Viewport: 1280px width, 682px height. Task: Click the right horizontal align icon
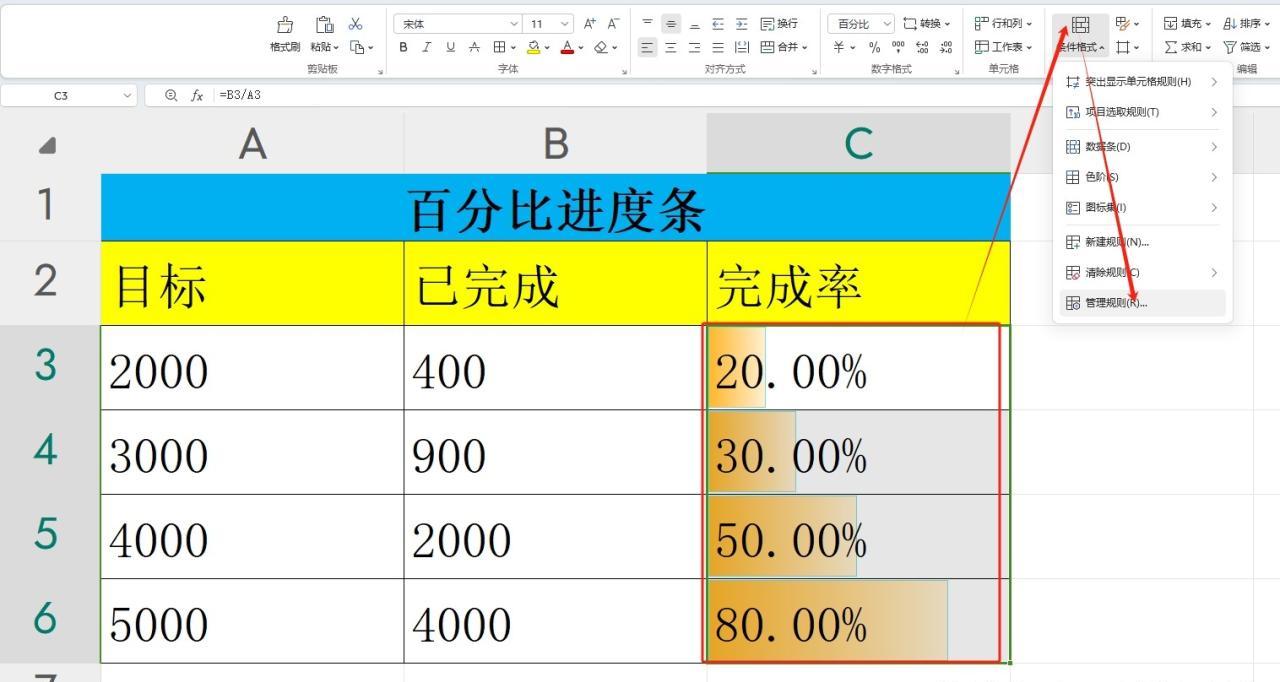click(x=695, y=47)
